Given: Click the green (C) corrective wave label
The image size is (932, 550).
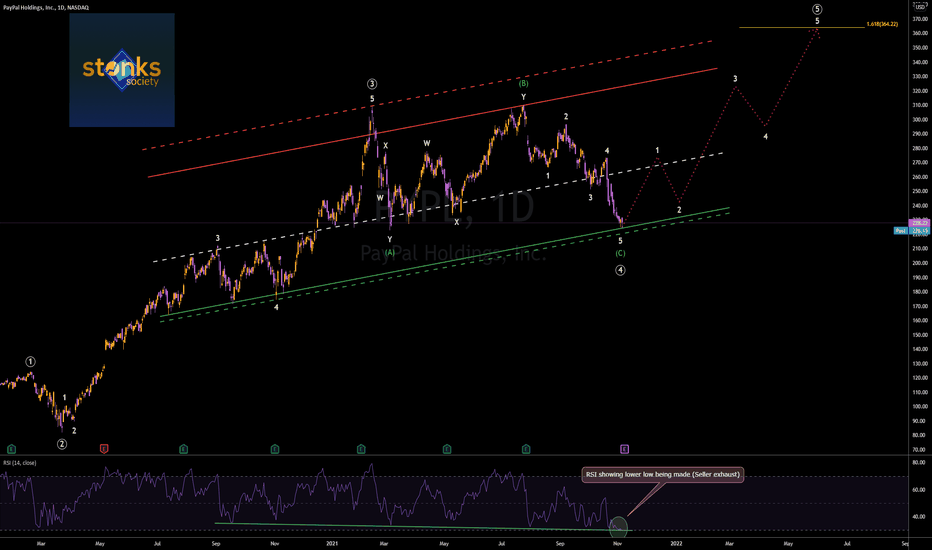Looking at the screenshot, I should [620, 253].
